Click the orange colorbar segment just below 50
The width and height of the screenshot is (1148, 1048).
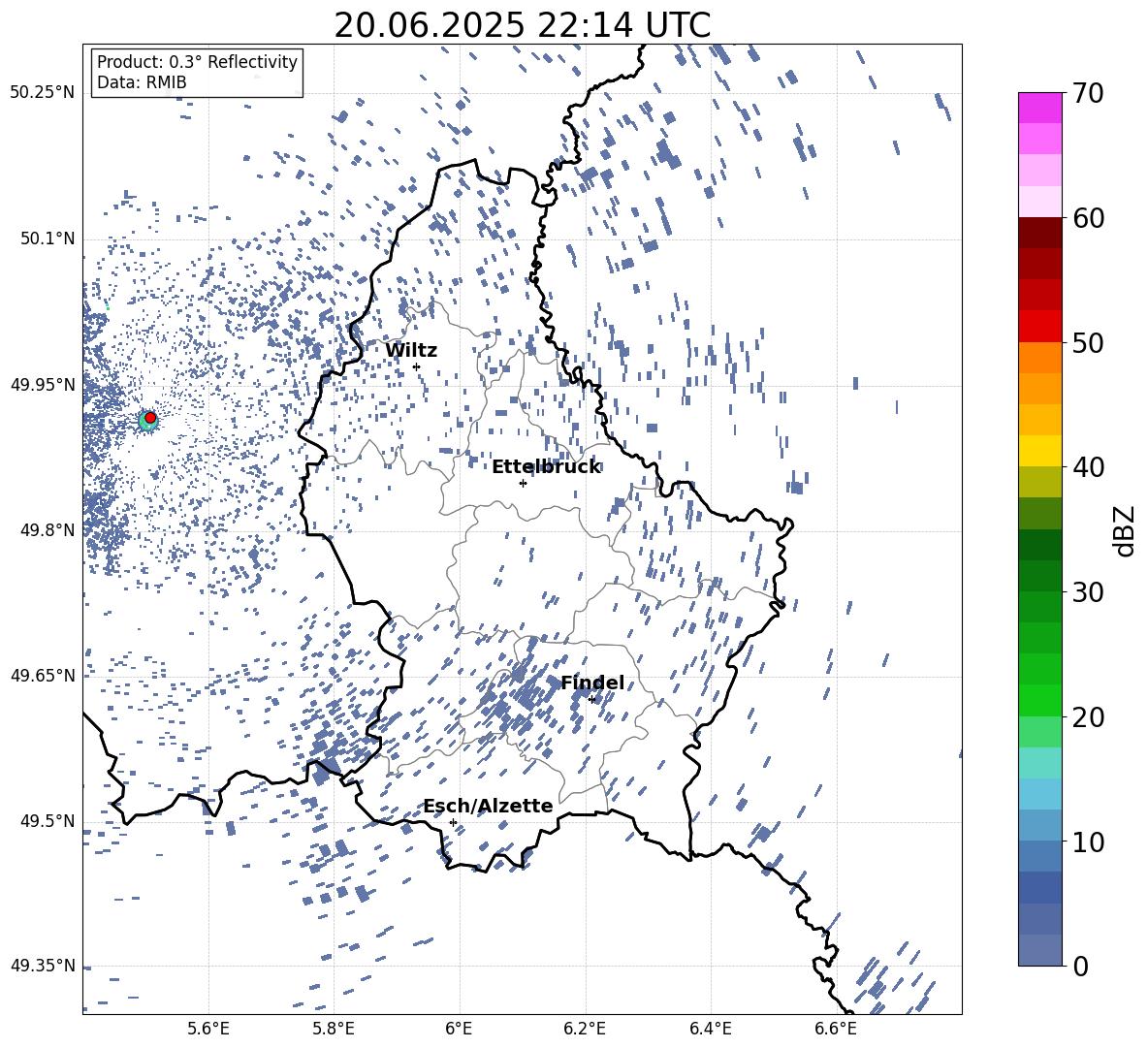pos(1039,357)
